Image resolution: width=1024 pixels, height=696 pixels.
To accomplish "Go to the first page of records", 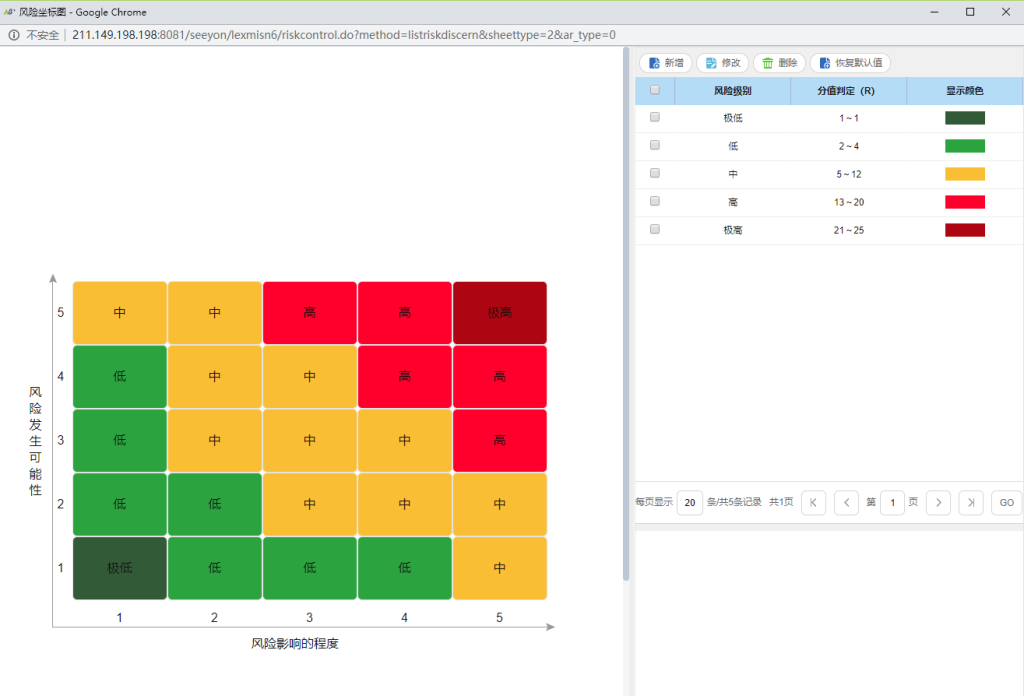I will 813,502.
